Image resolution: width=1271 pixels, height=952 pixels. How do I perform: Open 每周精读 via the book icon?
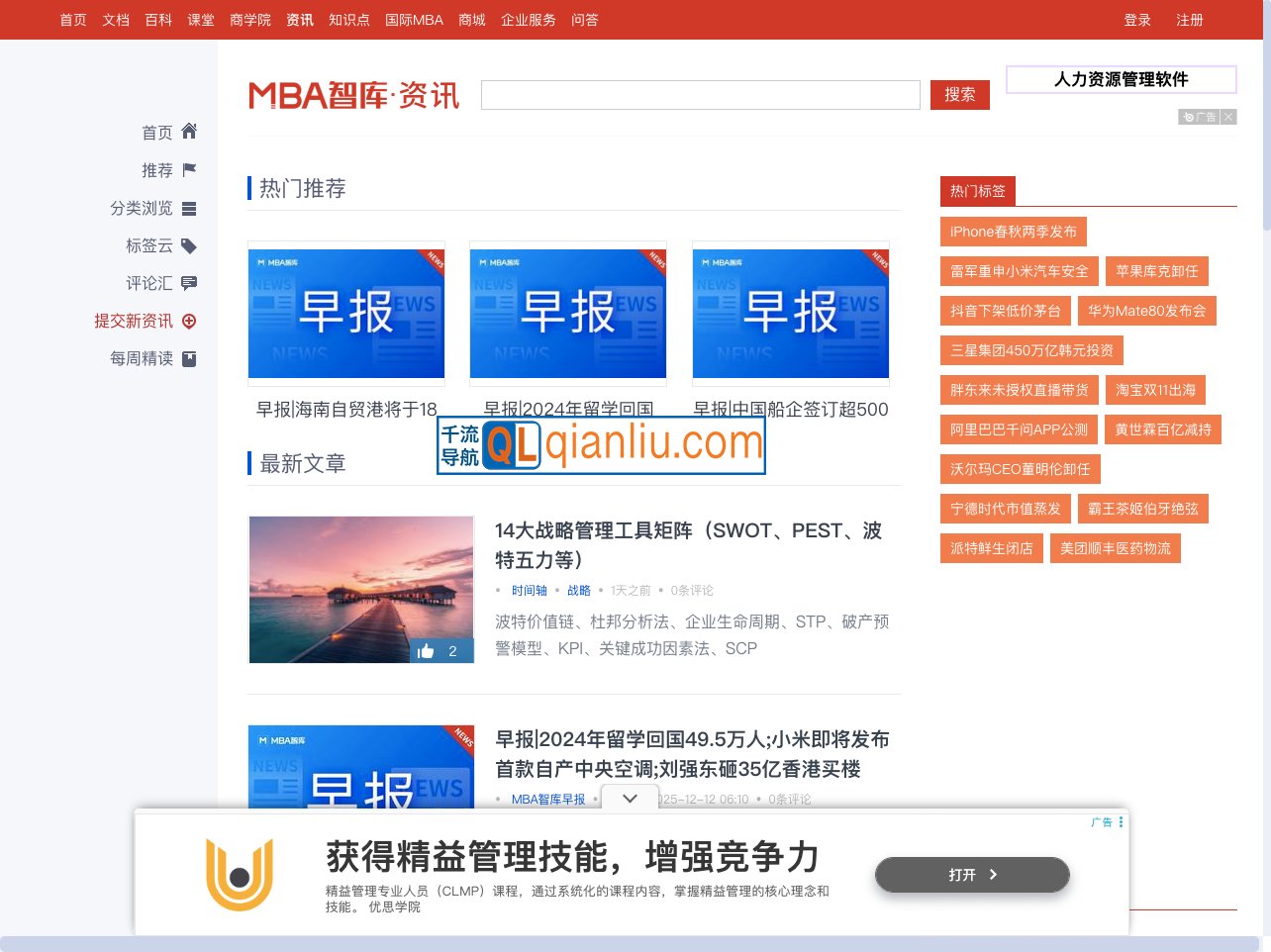point(189,358)
